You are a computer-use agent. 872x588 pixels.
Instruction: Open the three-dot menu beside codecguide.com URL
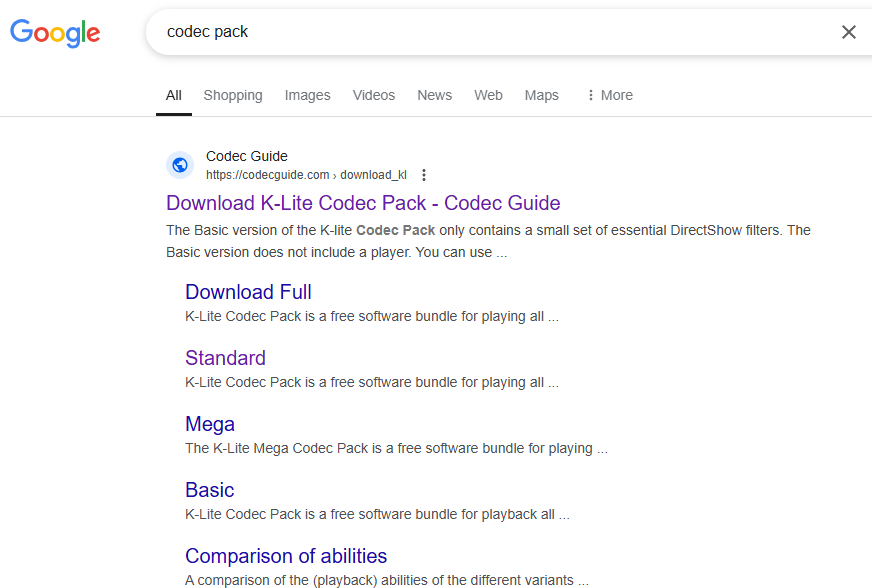(424, 175)
